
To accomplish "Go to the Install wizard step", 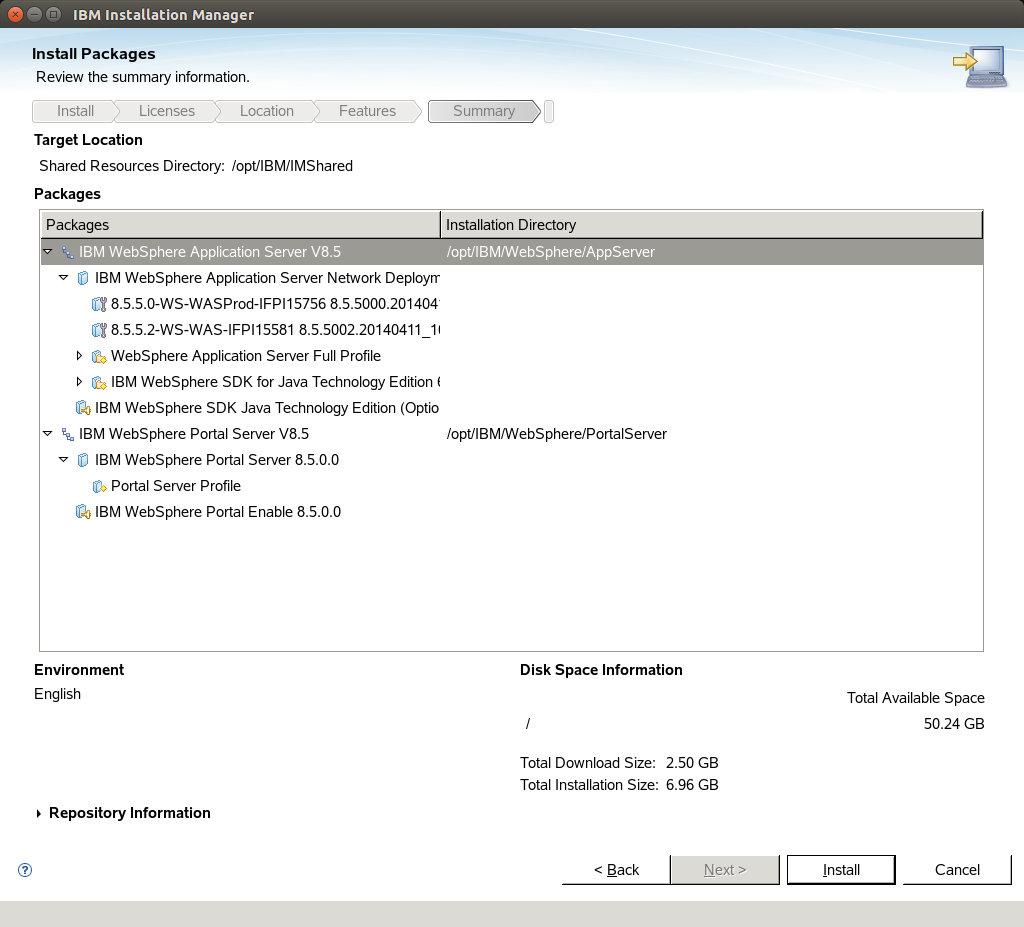I will 75,111.
